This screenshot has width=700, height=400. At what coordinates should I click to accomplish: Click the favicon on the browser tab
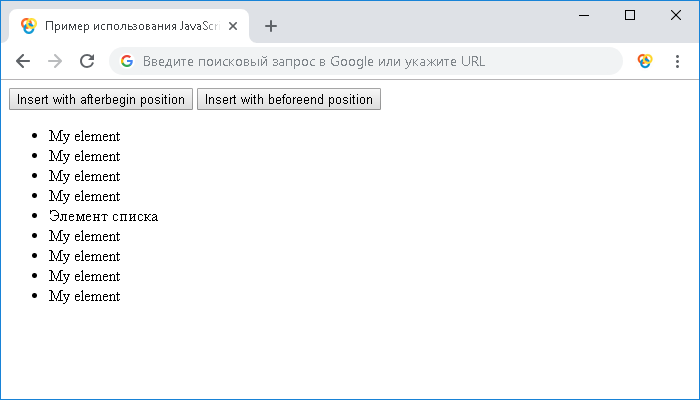point(29,26)
